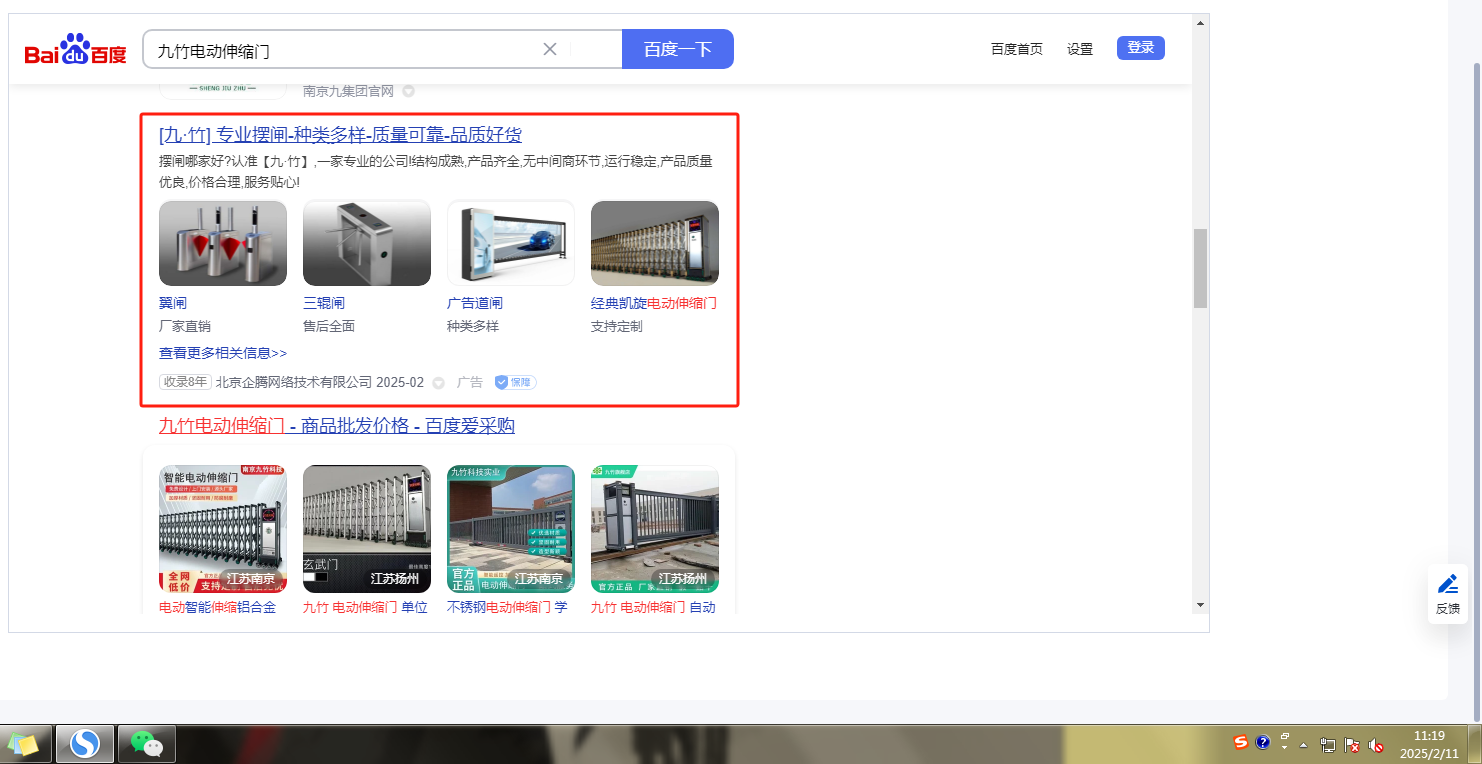Open the 九竹科技实业 product image
This screenshot has width=1482, height=764.
pyautogui.click(x=511, y=529)
